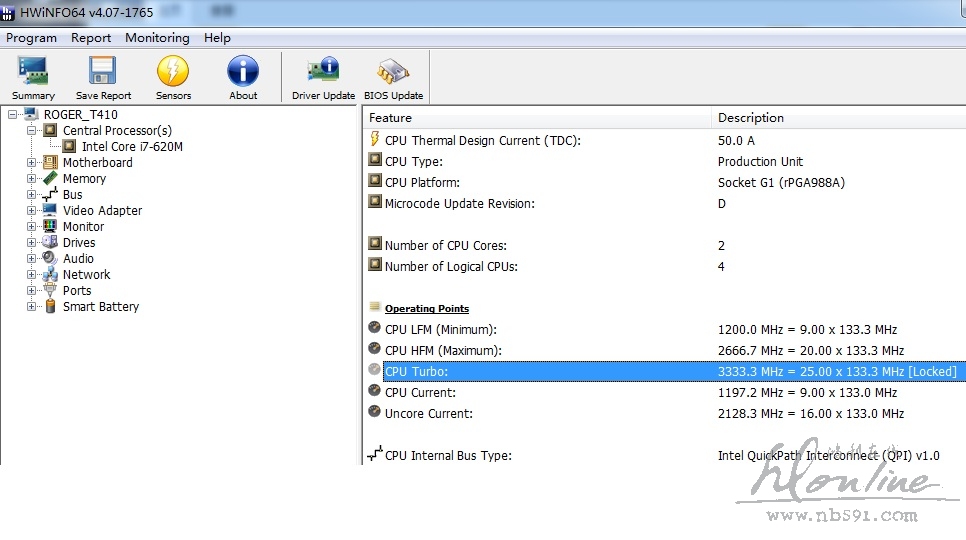Click the About info icon
This screenshot has height=540, width=966.
243,72
